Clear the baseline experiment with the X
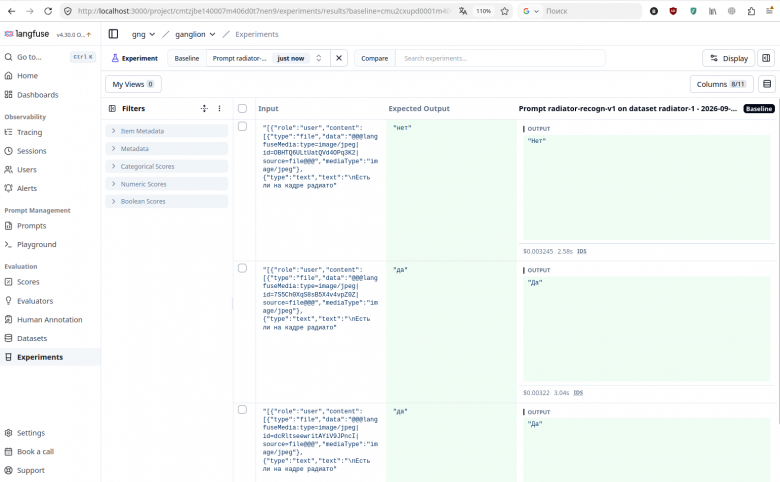Image resolution: width=780 pixels, height=482 pixels. (x=339, y=58)
